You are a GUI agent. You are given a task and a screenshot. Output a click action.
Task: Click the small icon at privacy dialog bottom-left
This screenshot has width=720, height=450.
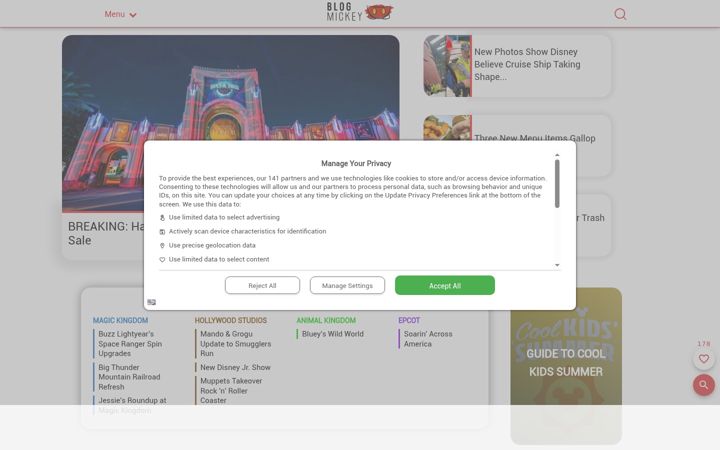(152, 302)
